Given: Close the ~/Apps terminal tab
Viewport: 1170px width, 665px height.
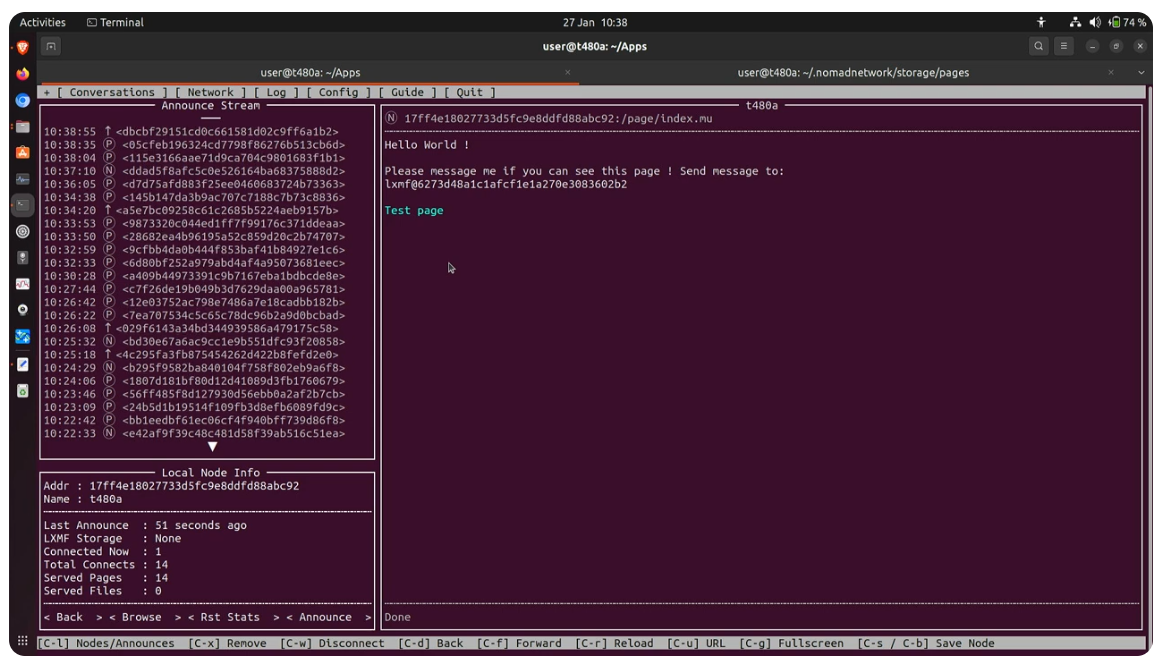Looking at the screenshot, I should (568, 72).
